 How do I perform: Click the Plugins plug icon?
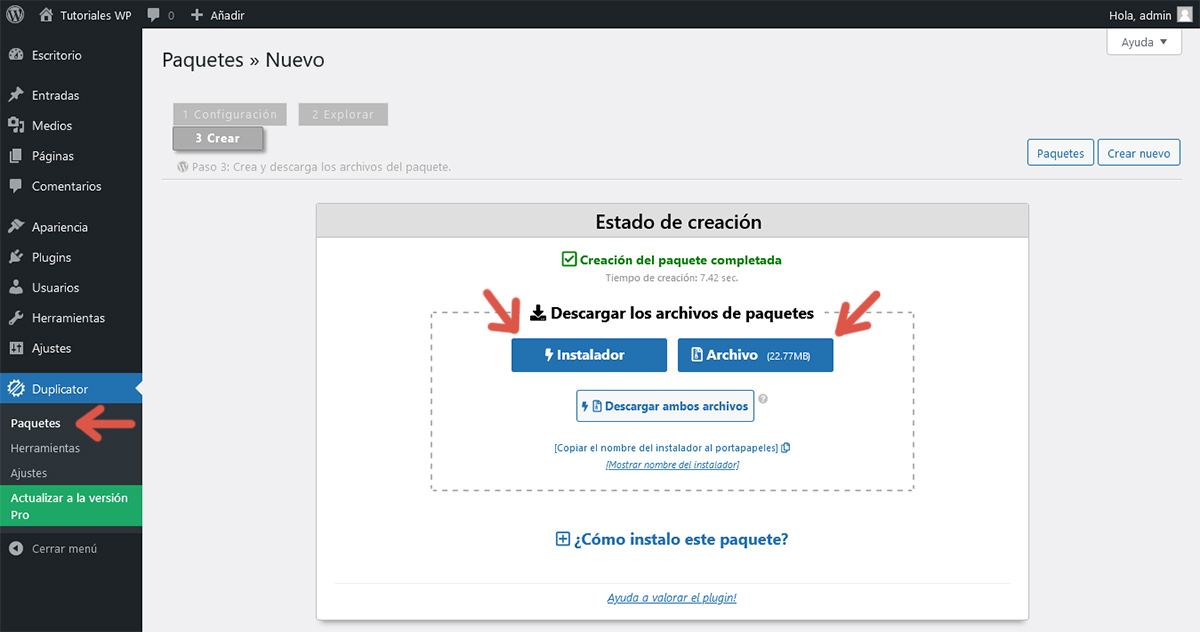point(16,257)
